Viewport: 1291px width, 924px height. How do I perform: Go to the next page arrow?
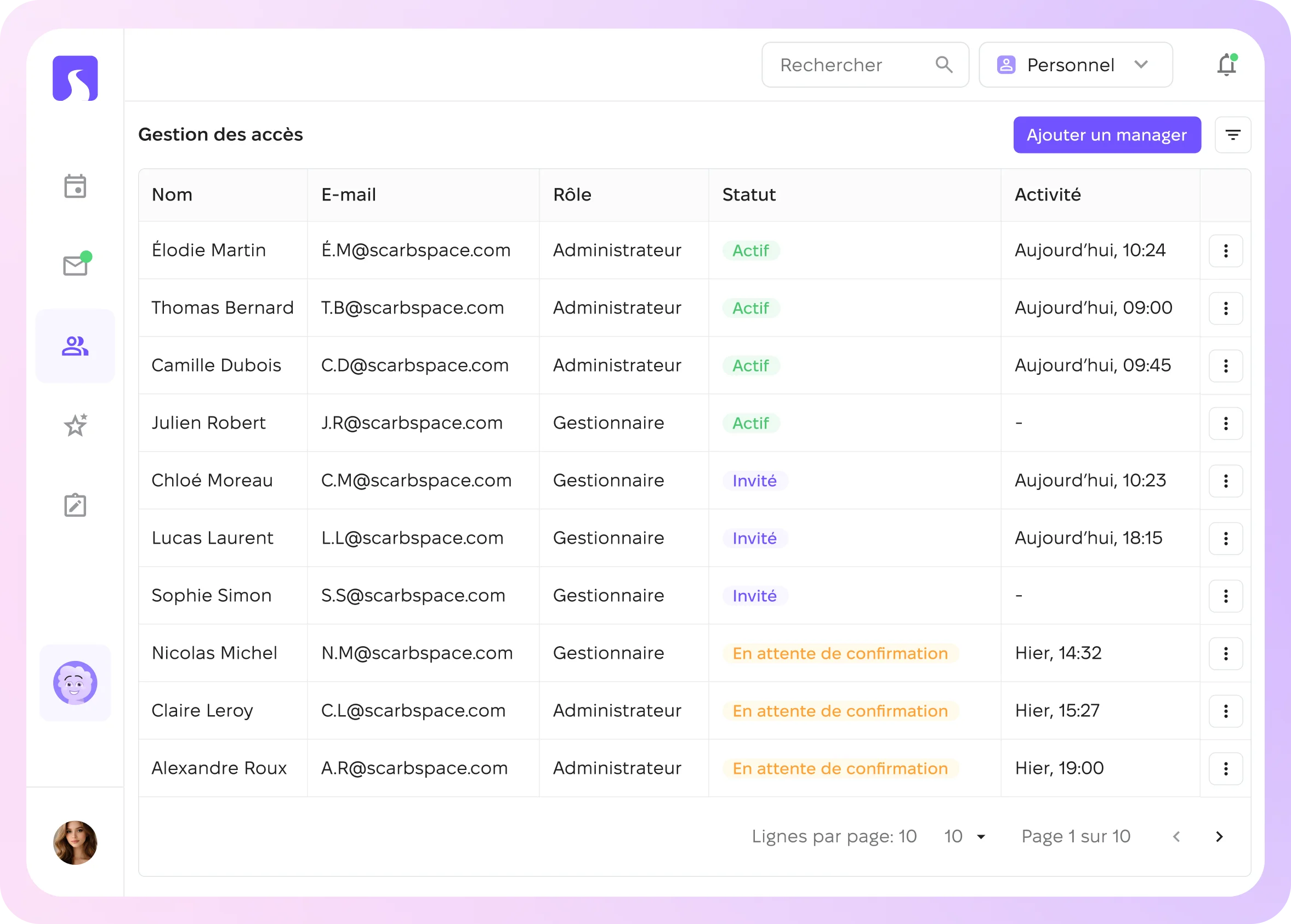[x=1219, y=836]
